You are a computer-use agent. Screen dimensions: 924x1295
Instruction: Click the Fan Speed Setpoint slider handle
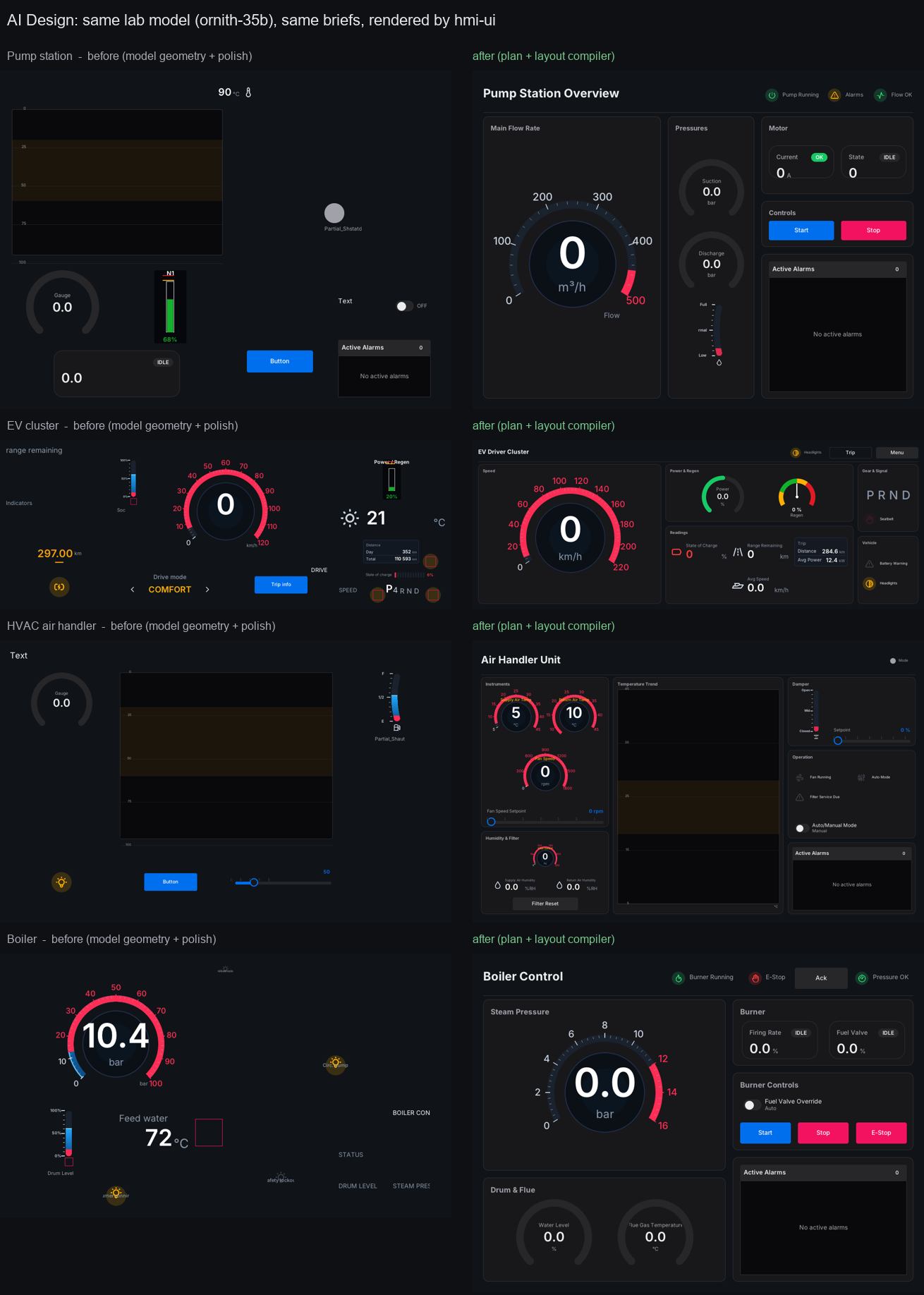[492, 822]
